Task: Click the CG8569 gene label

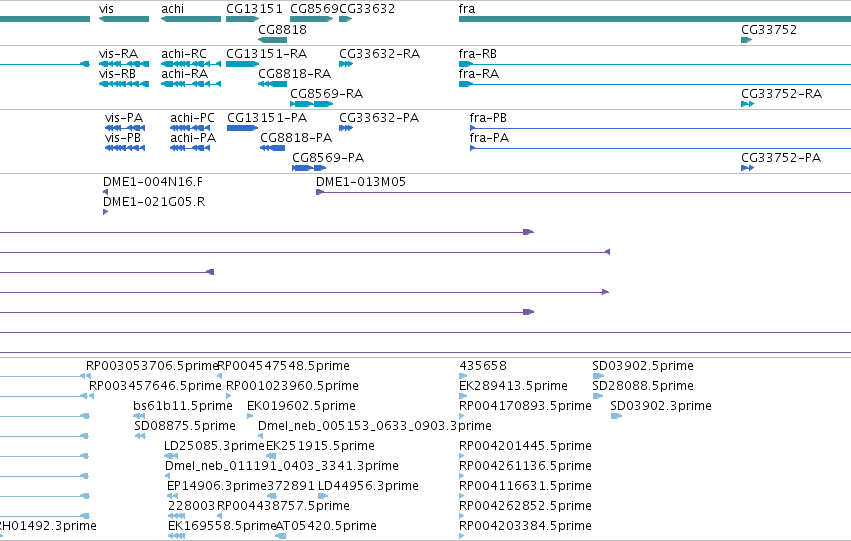Action: tap(314, 9)
